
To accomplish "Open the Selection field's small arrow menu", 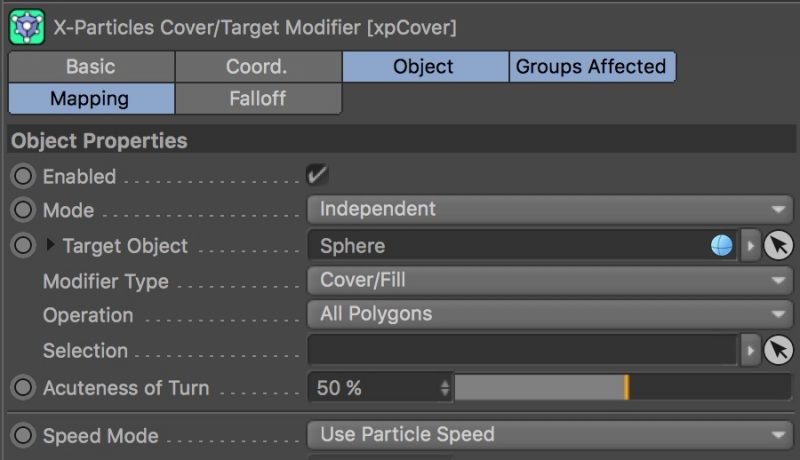I will (751, 350).
